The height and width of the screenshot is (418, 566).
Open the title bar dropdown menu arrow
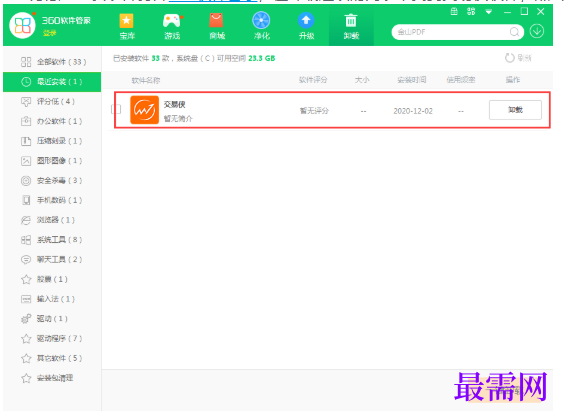[488, 12]
